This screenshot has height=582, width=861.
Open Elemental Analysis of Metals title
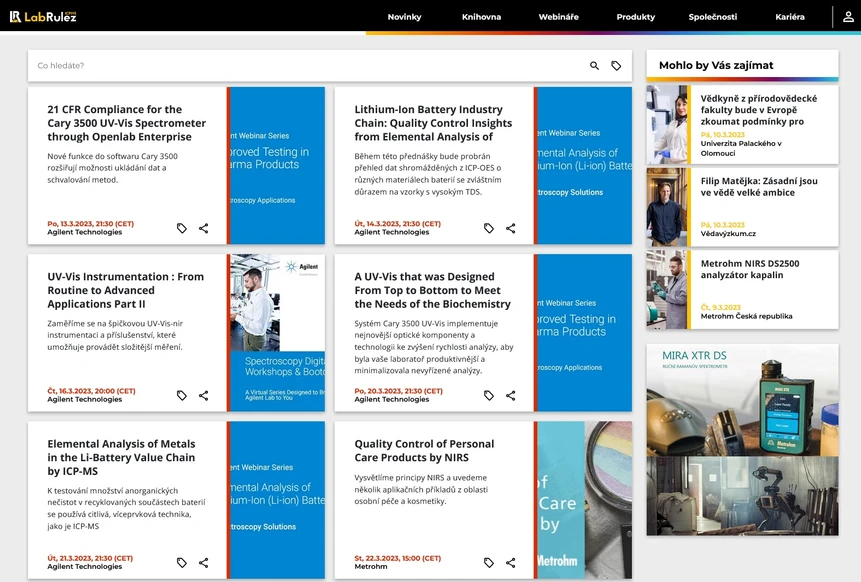(121, 457)
